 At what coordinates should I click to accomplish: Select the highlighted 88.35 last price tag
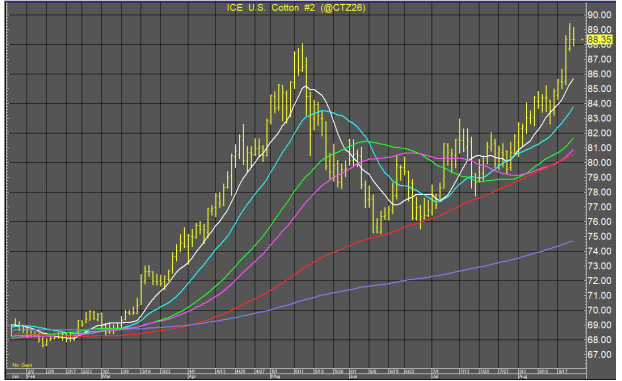(599, 40)
